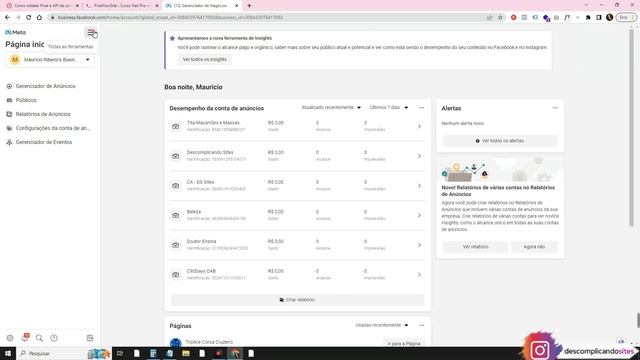Open Chrome from the Windows taskbar
Viewport: 640px width, 360px height.
pyautogui.click(x=235, y=353)
